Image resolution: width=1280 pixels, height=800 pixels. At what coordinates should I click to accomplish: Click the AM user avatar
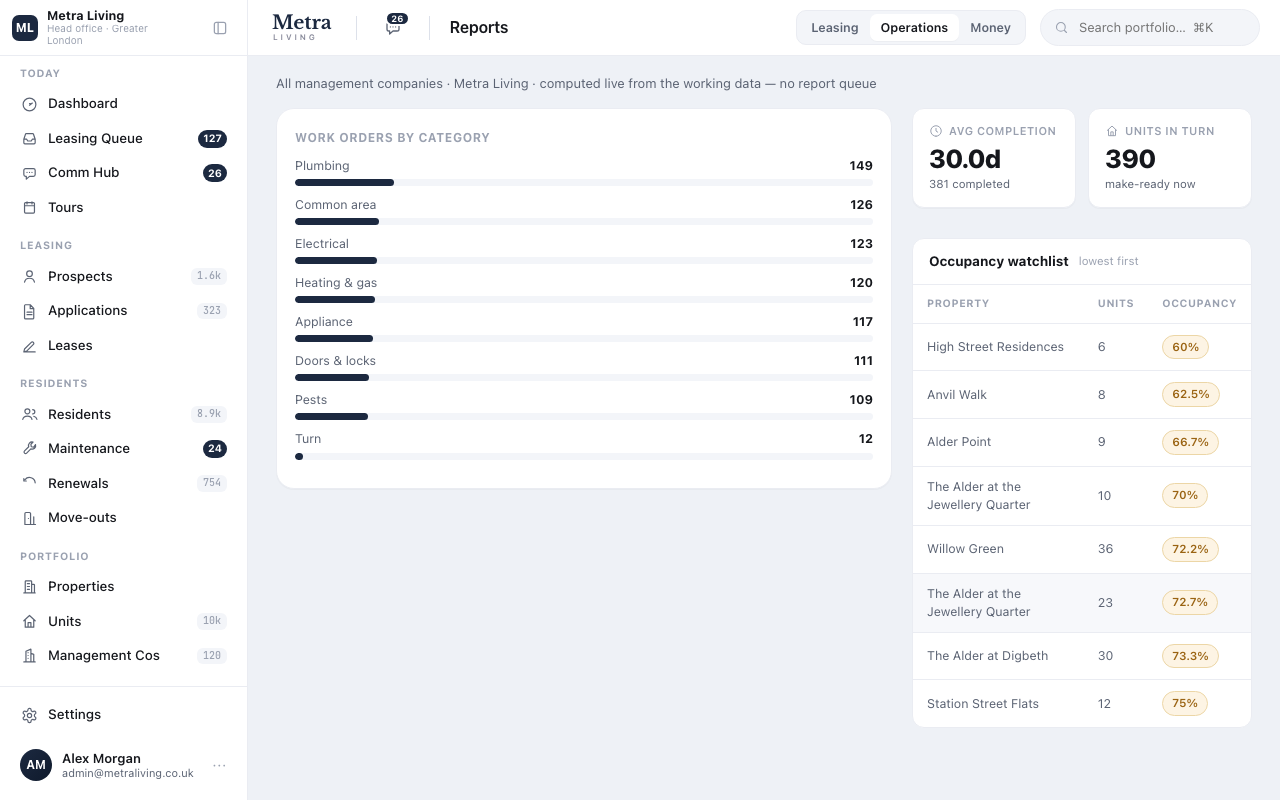(36, 765)
